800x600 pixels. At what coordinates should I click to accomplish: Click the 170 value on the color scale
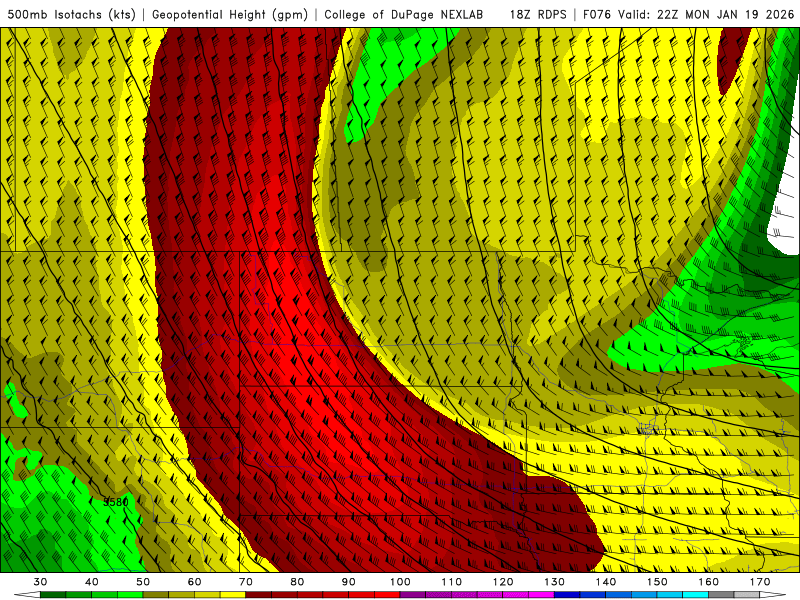point(760,582)
